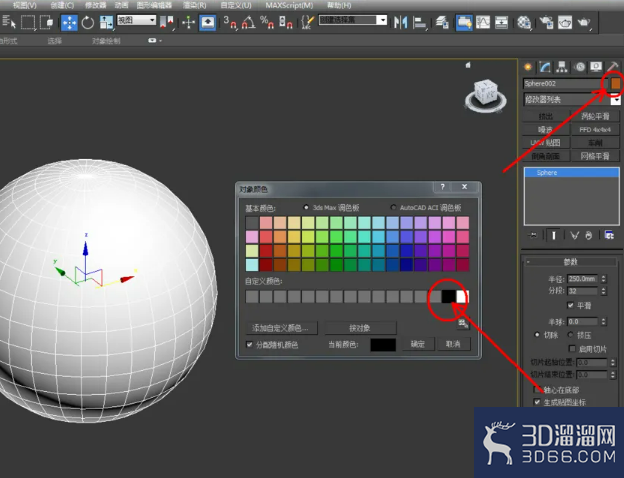The height and width of the screenshot is (478, 624).
Task: Click the Use Pivot Point Center icon
Action: coord(168,22)
